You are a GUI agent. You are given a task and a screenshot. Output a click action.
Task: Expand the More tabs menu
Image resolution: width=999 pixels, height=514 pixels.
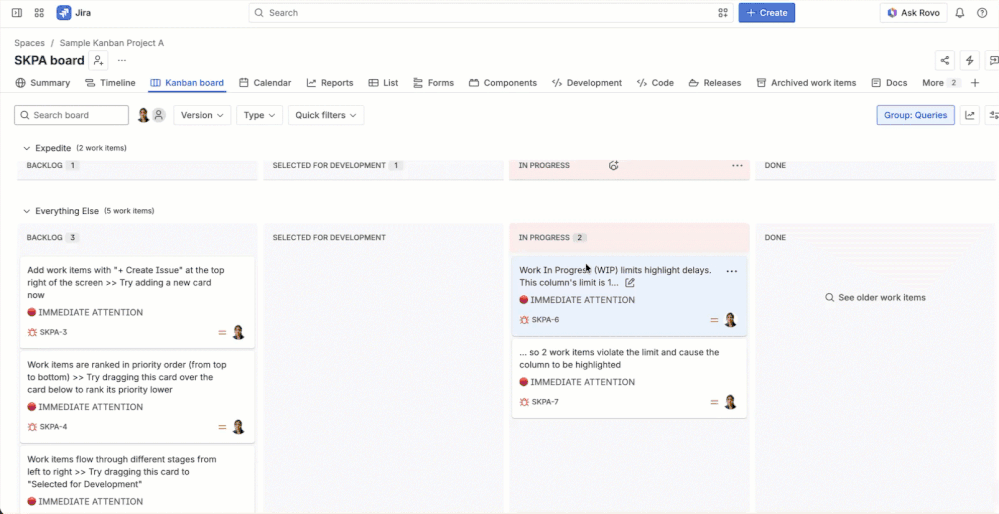point(941,83)
